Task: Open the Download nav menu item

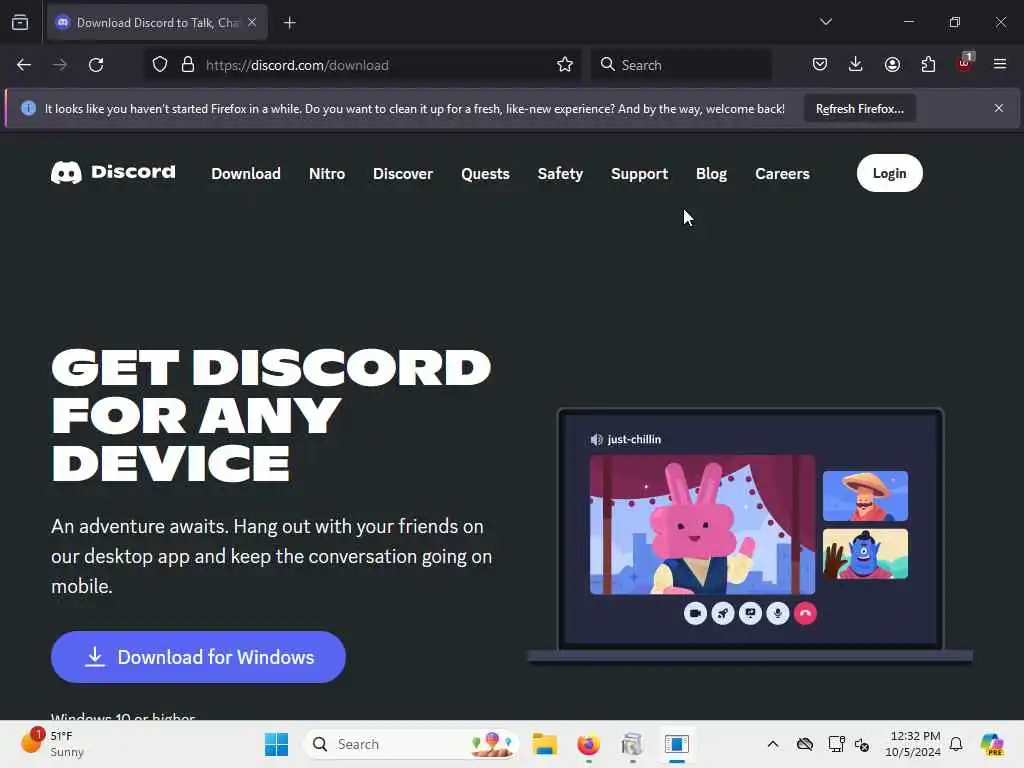Action: point(246,174)
